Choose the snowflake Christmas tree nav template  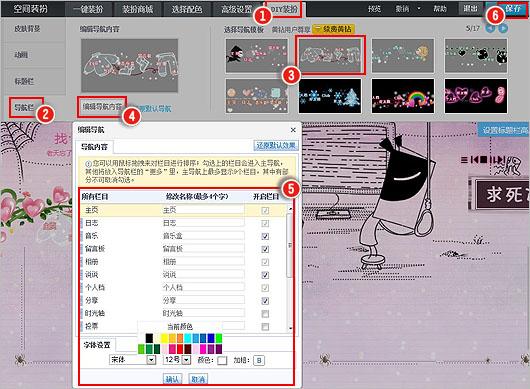click(x=330, y=96)
